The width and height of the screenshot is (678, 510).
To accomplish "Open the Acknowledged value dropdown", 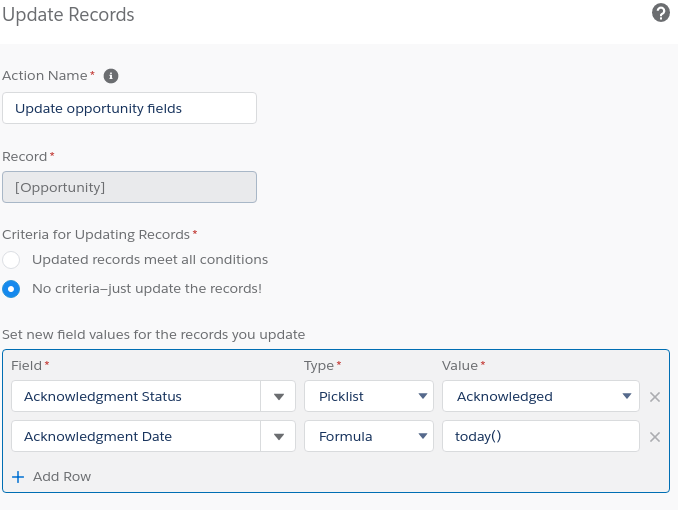I will tap(540, 396).
